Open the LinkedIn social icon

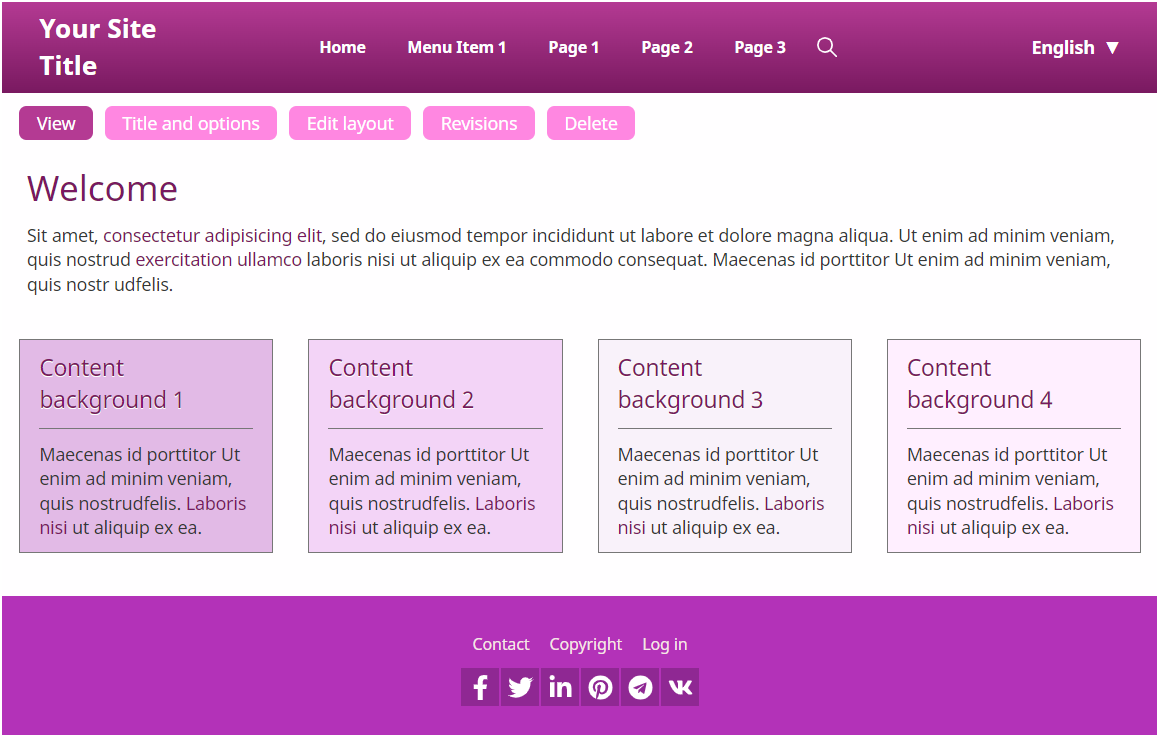tap(560, 687)
